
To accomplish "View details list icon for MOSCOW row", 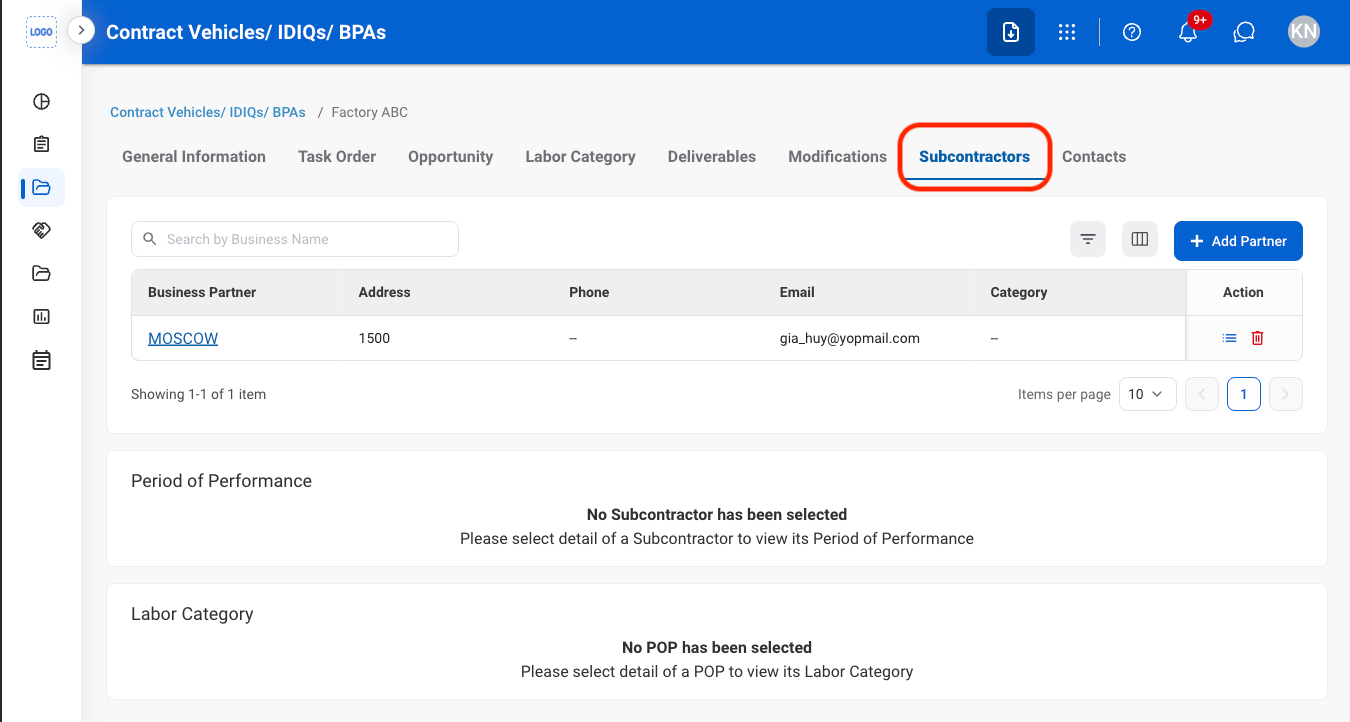I will (1230, 338).
